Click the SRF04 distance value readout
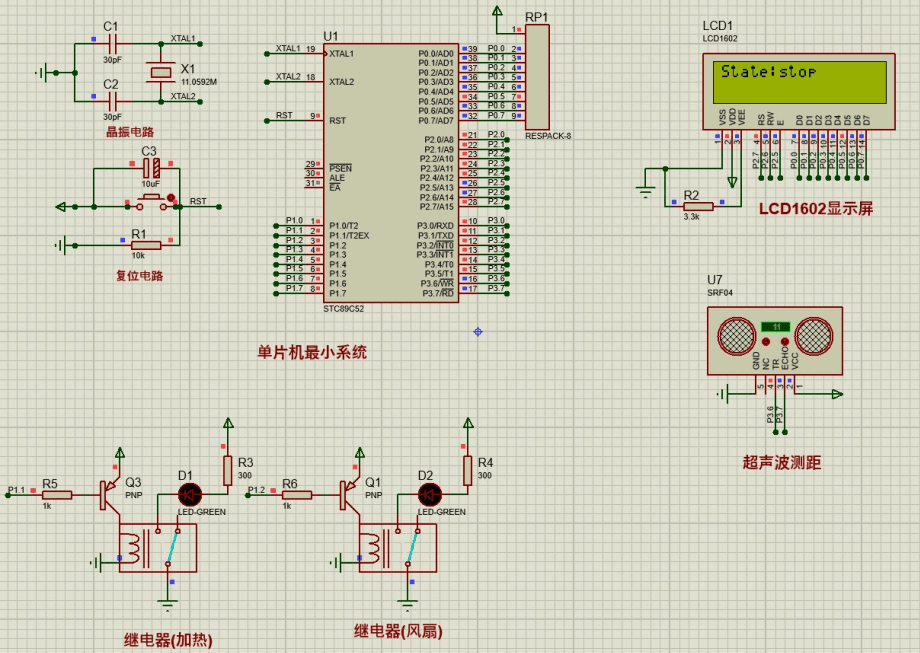 (x=775, y=327)
